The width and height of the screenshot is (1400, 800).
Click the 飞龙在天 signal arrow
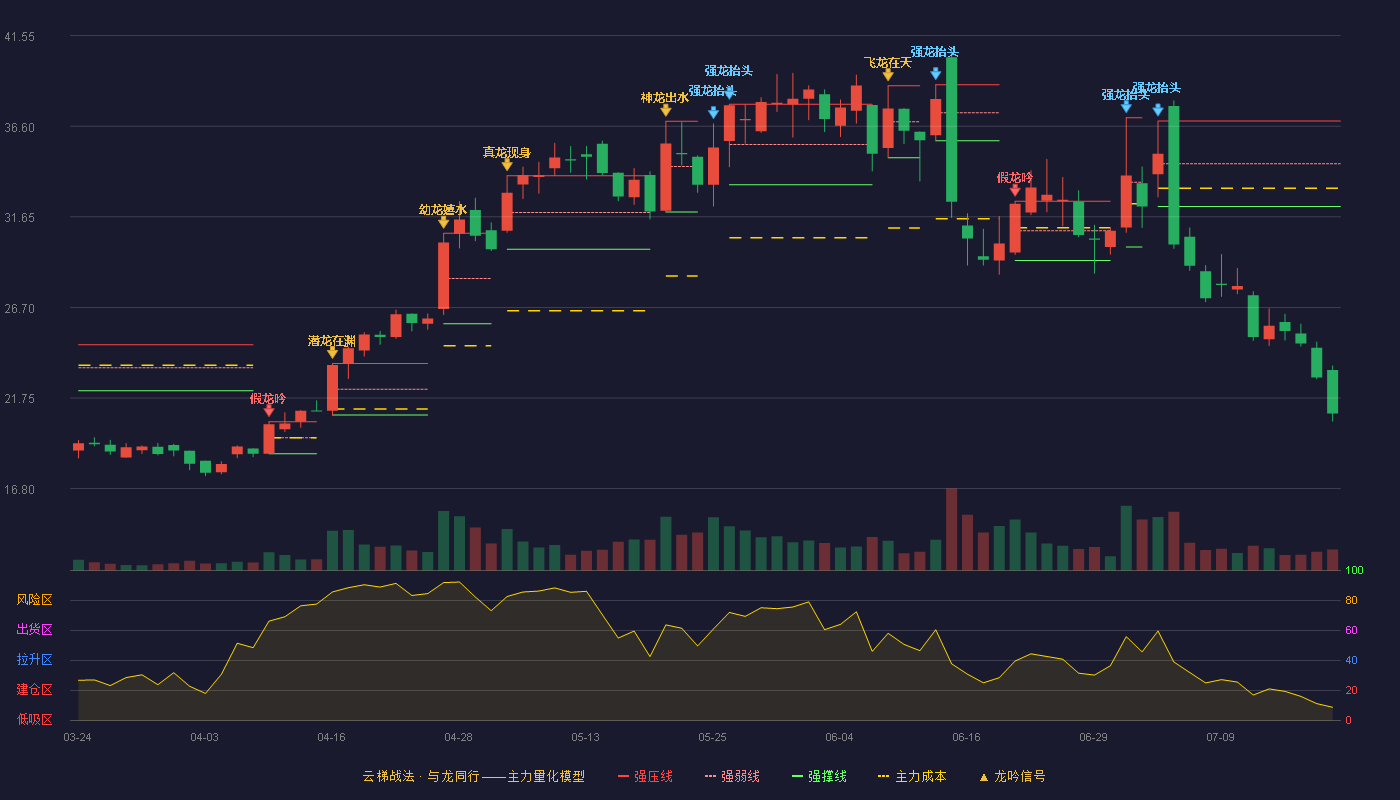click(x=888, y=75)
